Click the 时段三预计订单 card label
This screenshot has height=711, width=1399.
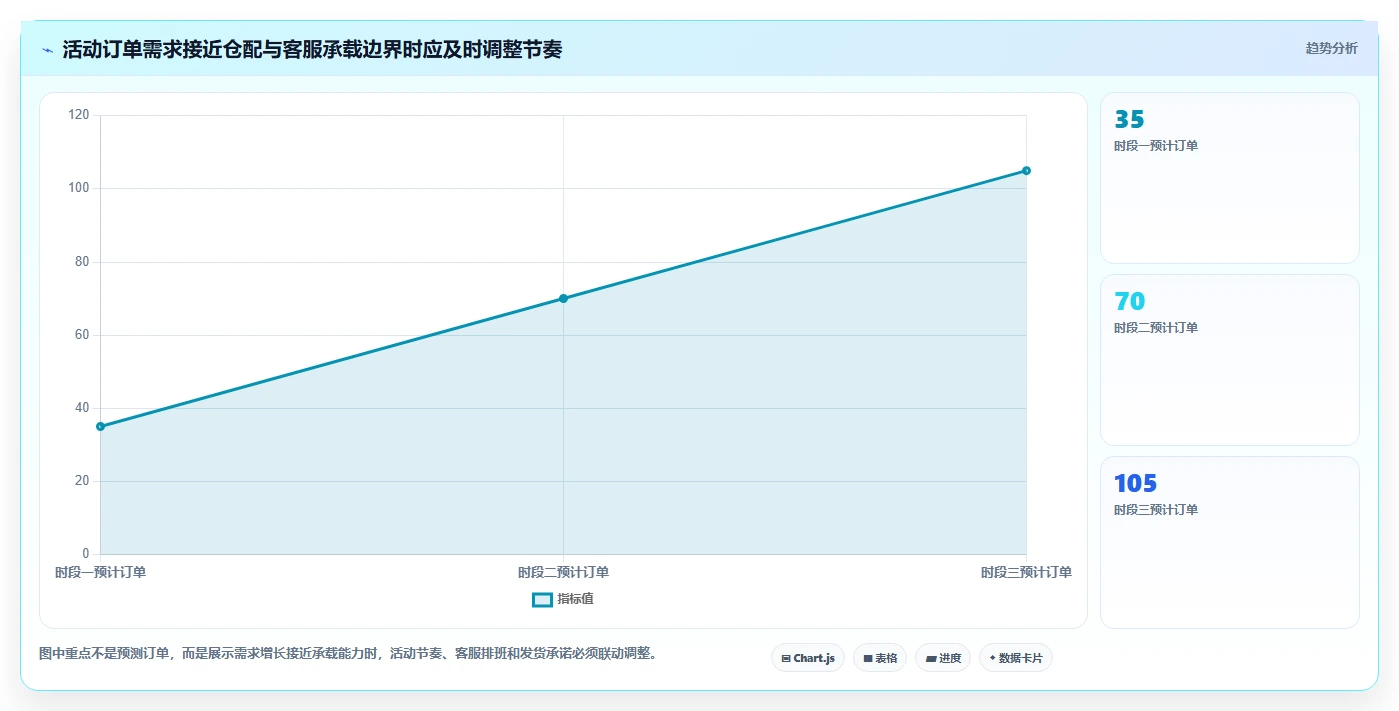[1156, 510]
